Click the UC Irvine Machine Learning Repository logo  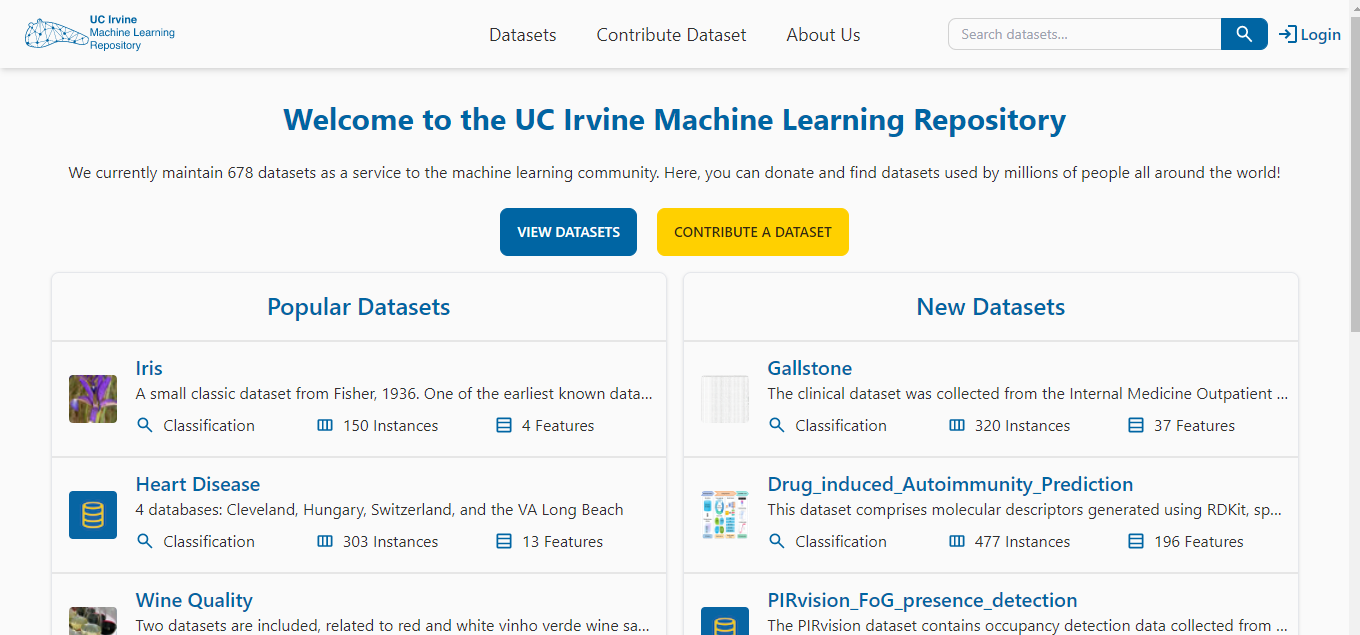coord(97,32)
